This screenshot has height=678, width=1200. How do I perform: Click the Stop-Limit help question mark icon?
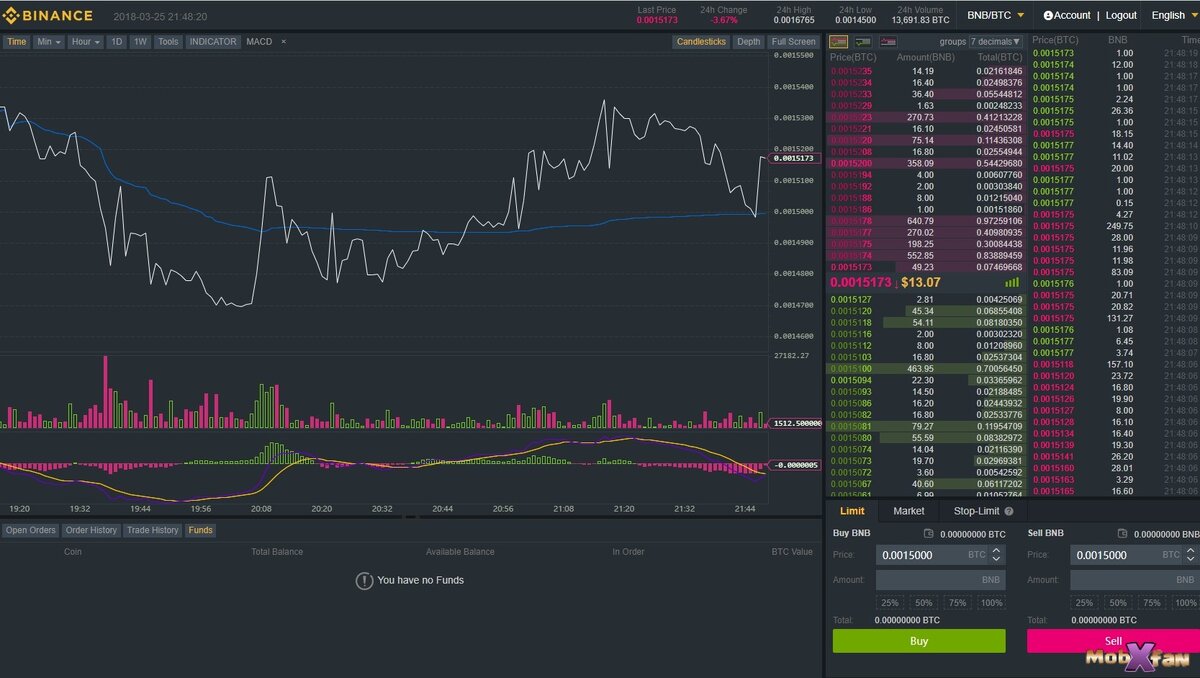tap(1009, 511)
